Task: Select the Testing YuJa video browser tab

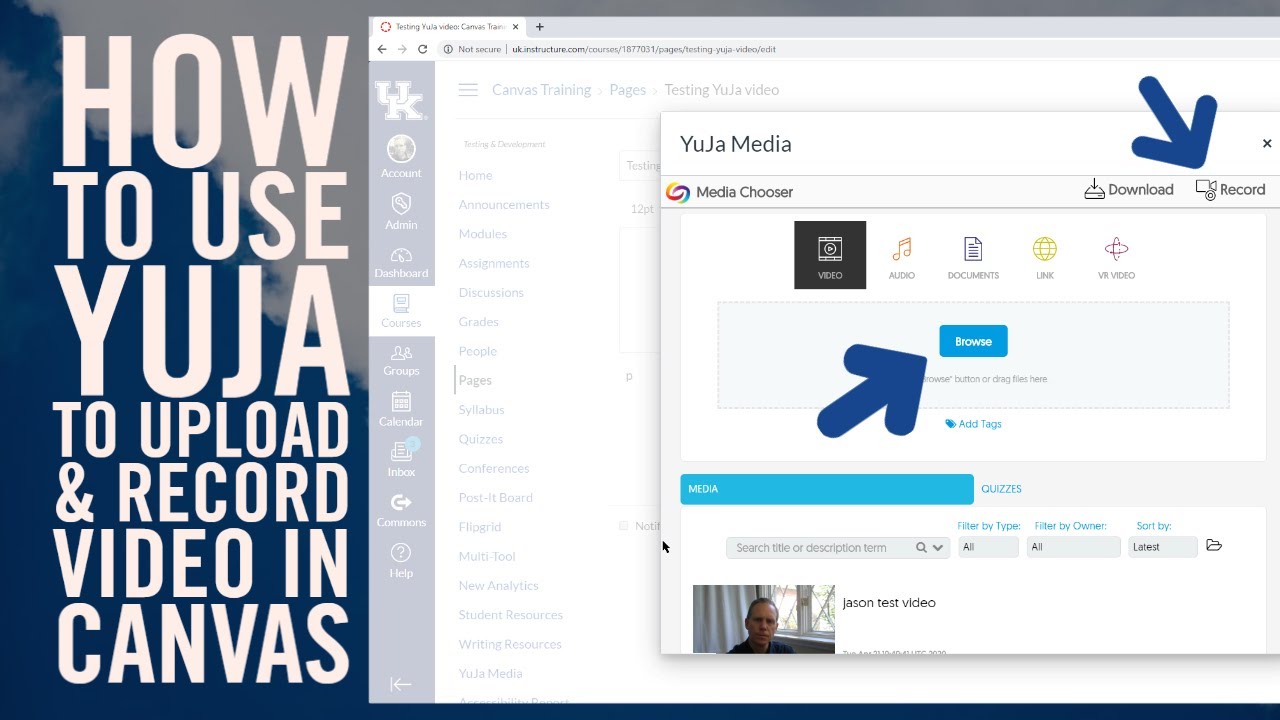Action: point(449,27)
